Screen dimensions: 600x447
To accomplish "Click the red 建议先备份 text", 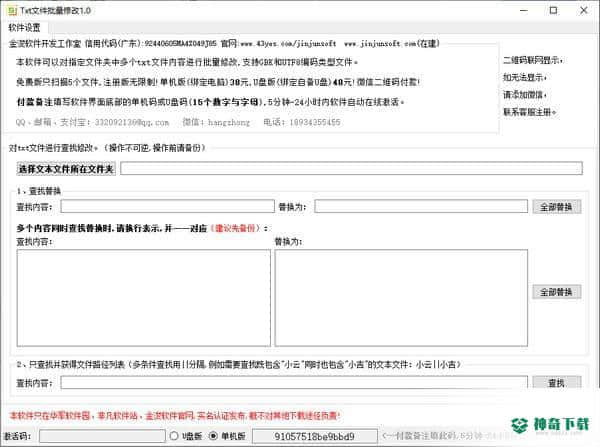I will pyautogui.click(x=235, y=228).
